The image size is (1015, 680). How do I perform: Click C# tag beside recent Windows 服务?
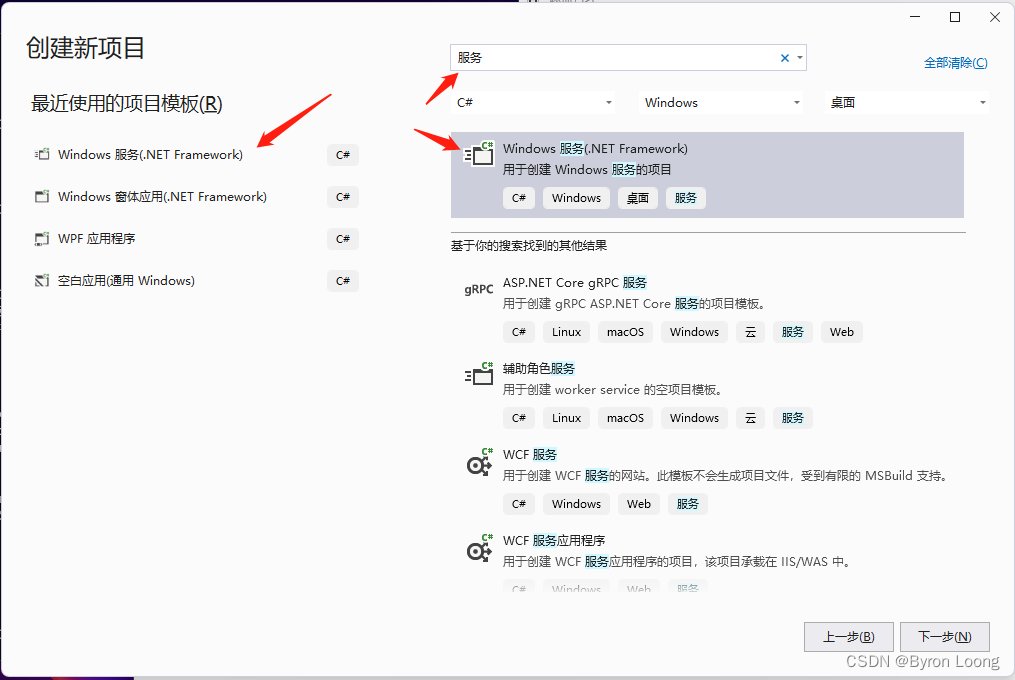[x=343, y=155]
